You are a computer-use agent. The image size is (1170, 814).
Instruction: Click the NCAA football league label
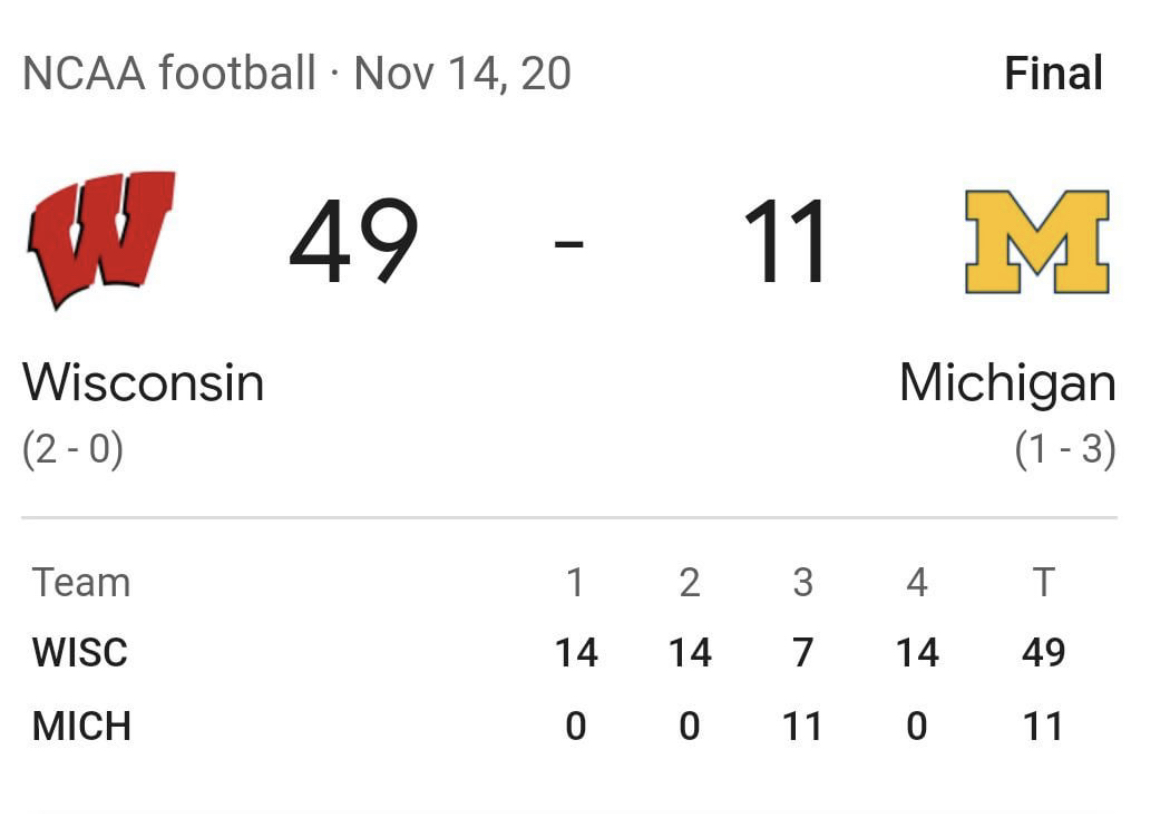tap(169, 73)
